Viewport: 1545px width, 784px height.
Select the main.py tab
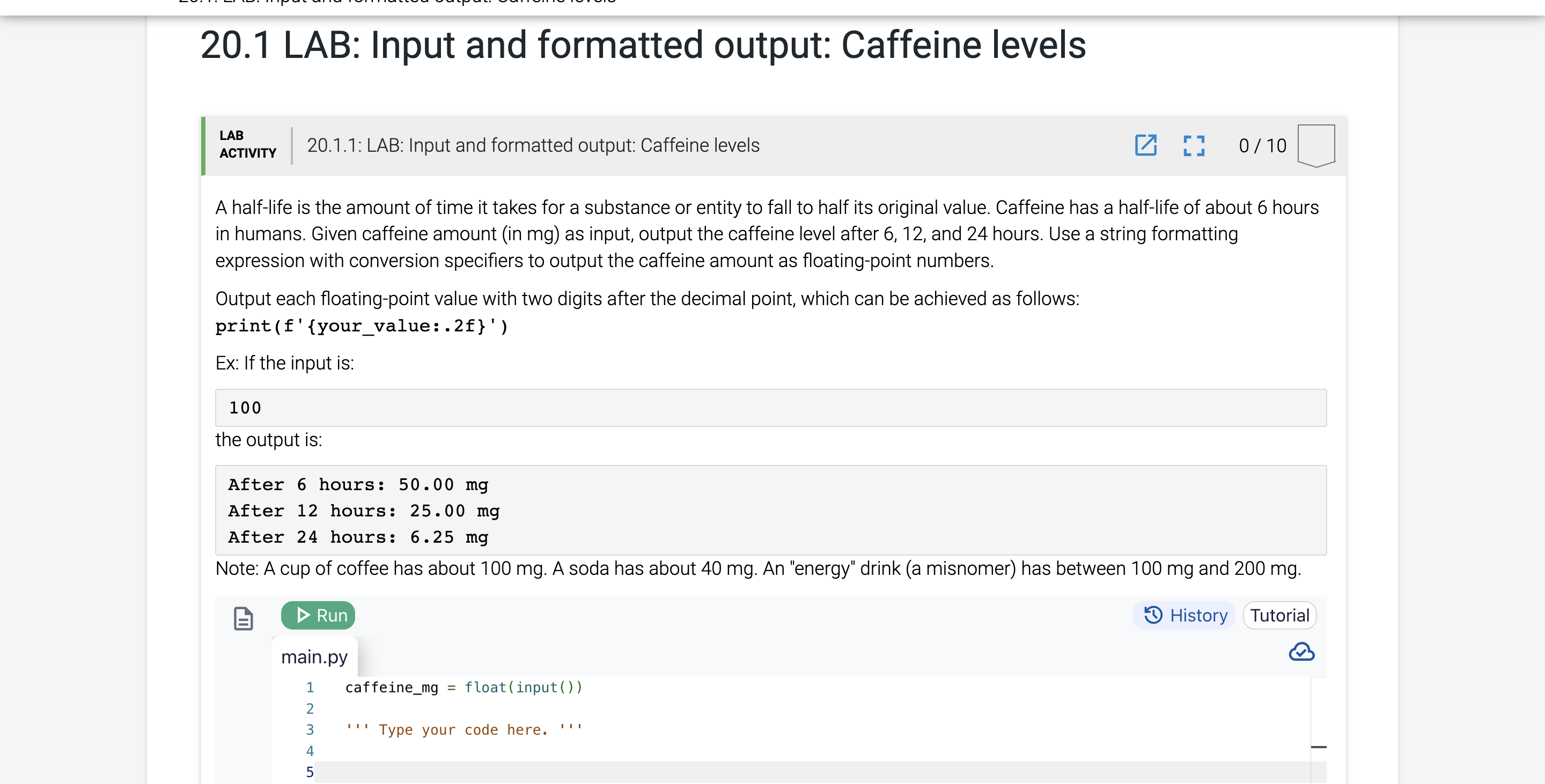(x=314, y=656)
